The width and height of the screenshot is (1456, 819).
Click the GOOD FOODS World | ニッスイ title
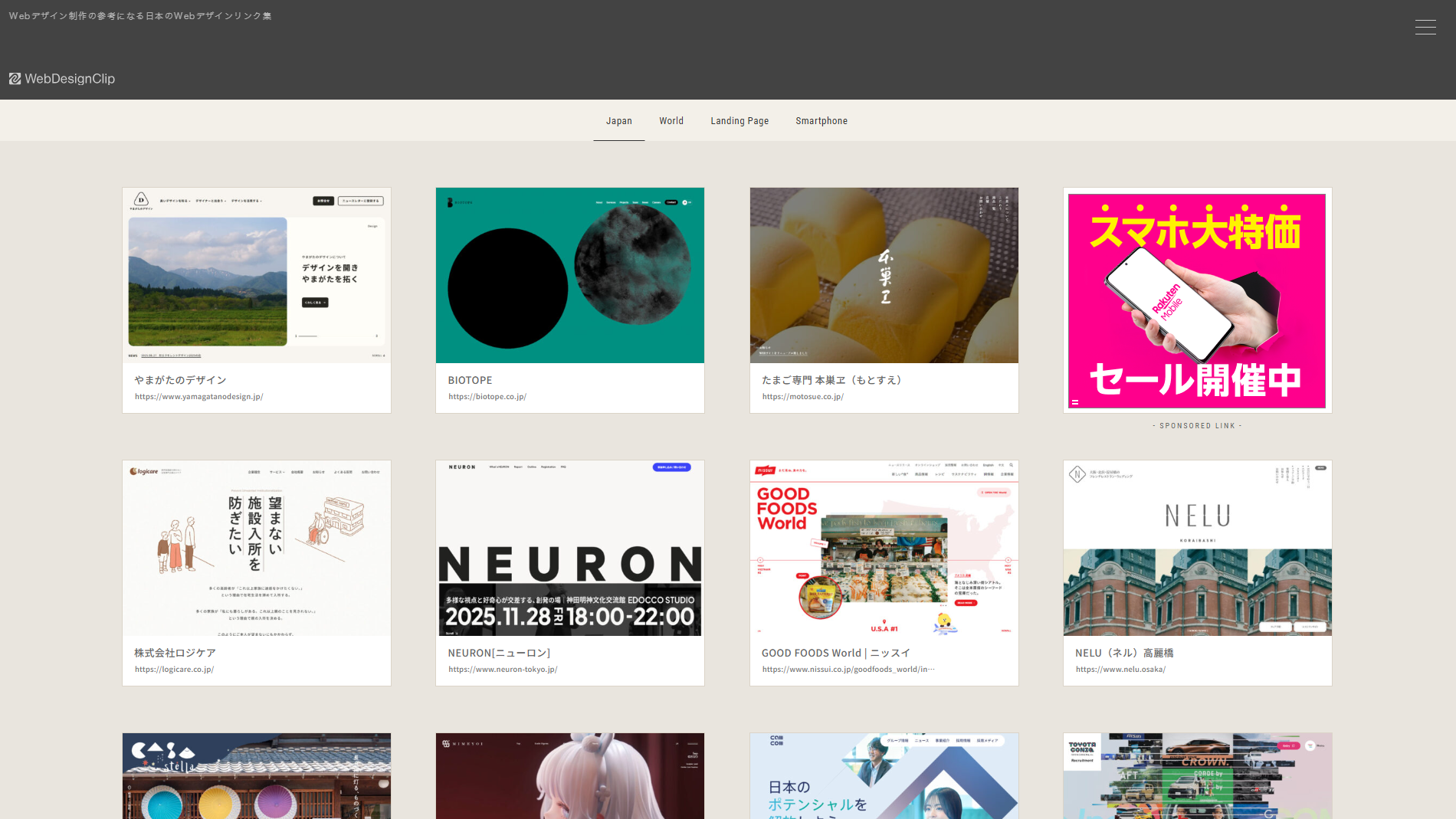click(836, 653)
